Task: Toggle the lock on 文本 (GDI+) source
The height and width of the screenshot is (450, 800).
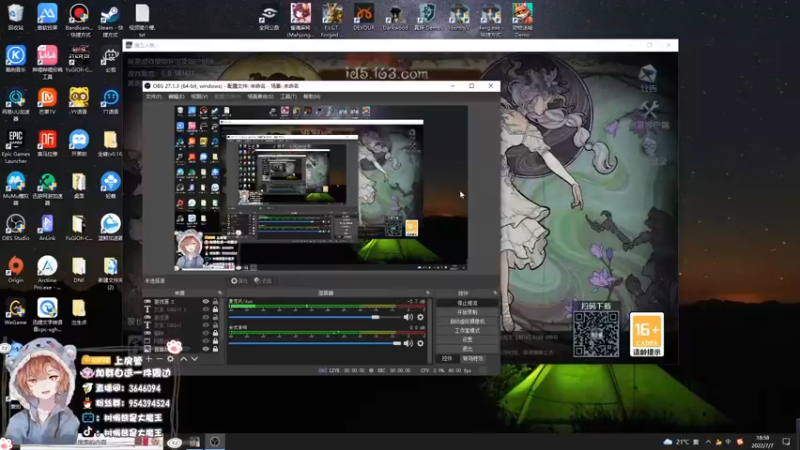Action: pos(215,325)
